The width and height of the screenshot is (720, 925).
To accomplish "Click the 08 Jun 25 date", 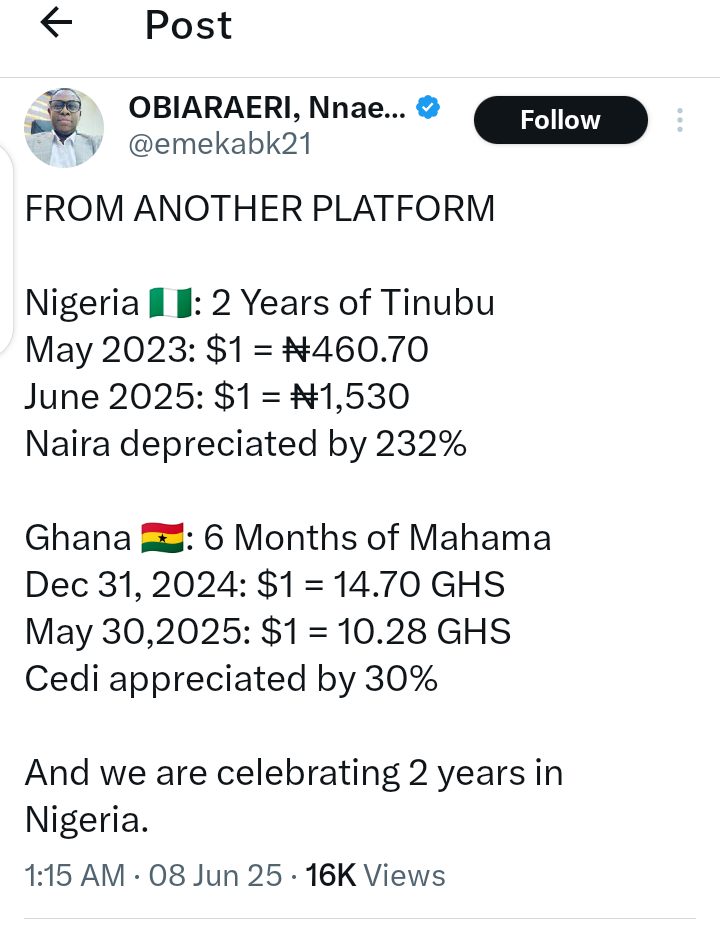I will 215,876.
